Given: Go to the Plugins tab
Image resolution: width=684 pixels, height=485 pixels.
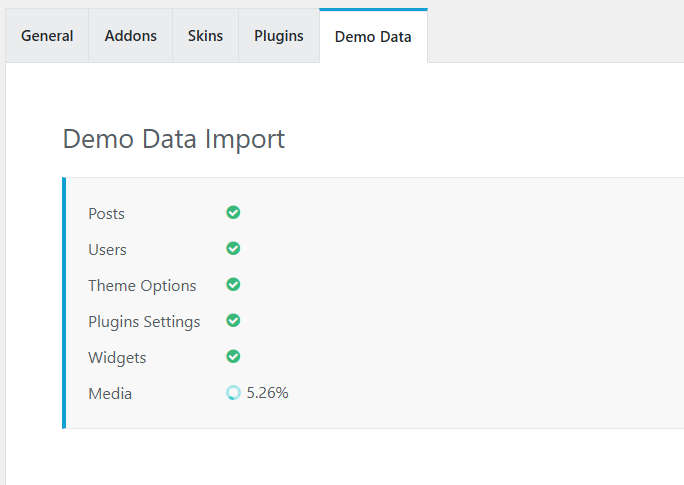Looking at the screenshot, I should click(279, 36).
